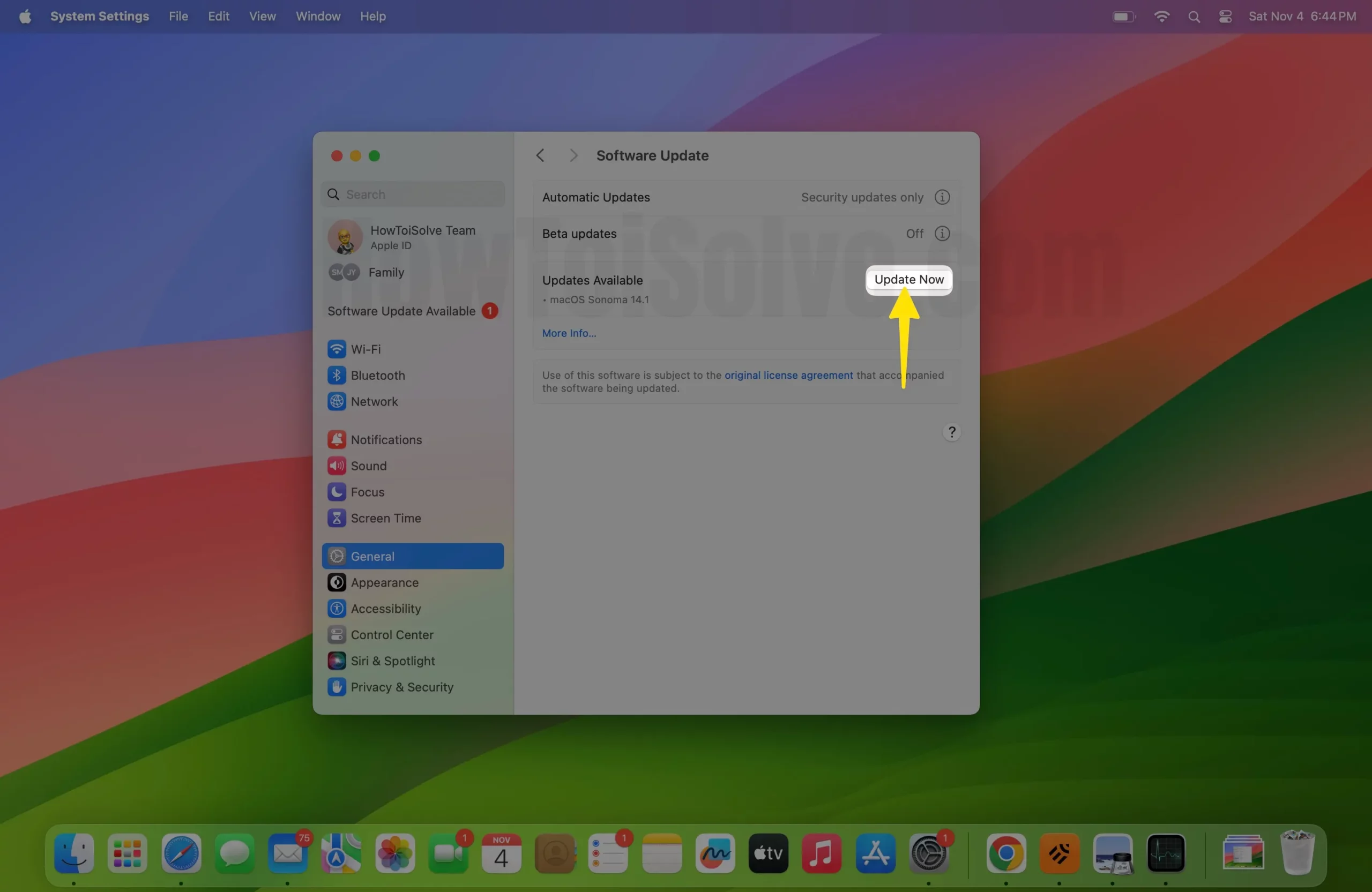Open the More Info… link
Image resolution: width=1372 pixels, height=892 pixels.
coord(569,333)
